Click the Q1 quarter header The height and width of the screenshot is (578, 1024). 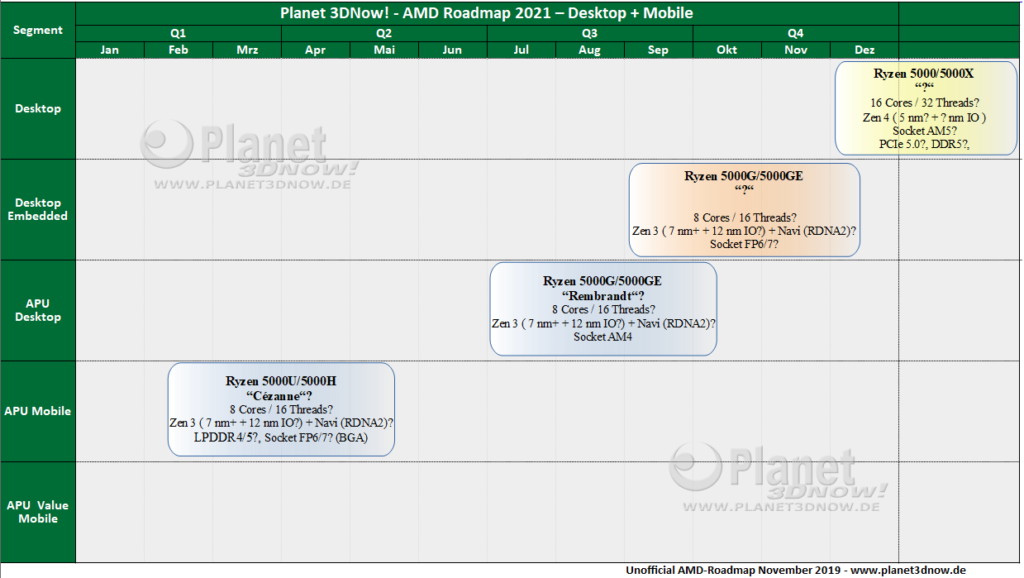click(178, 33)
